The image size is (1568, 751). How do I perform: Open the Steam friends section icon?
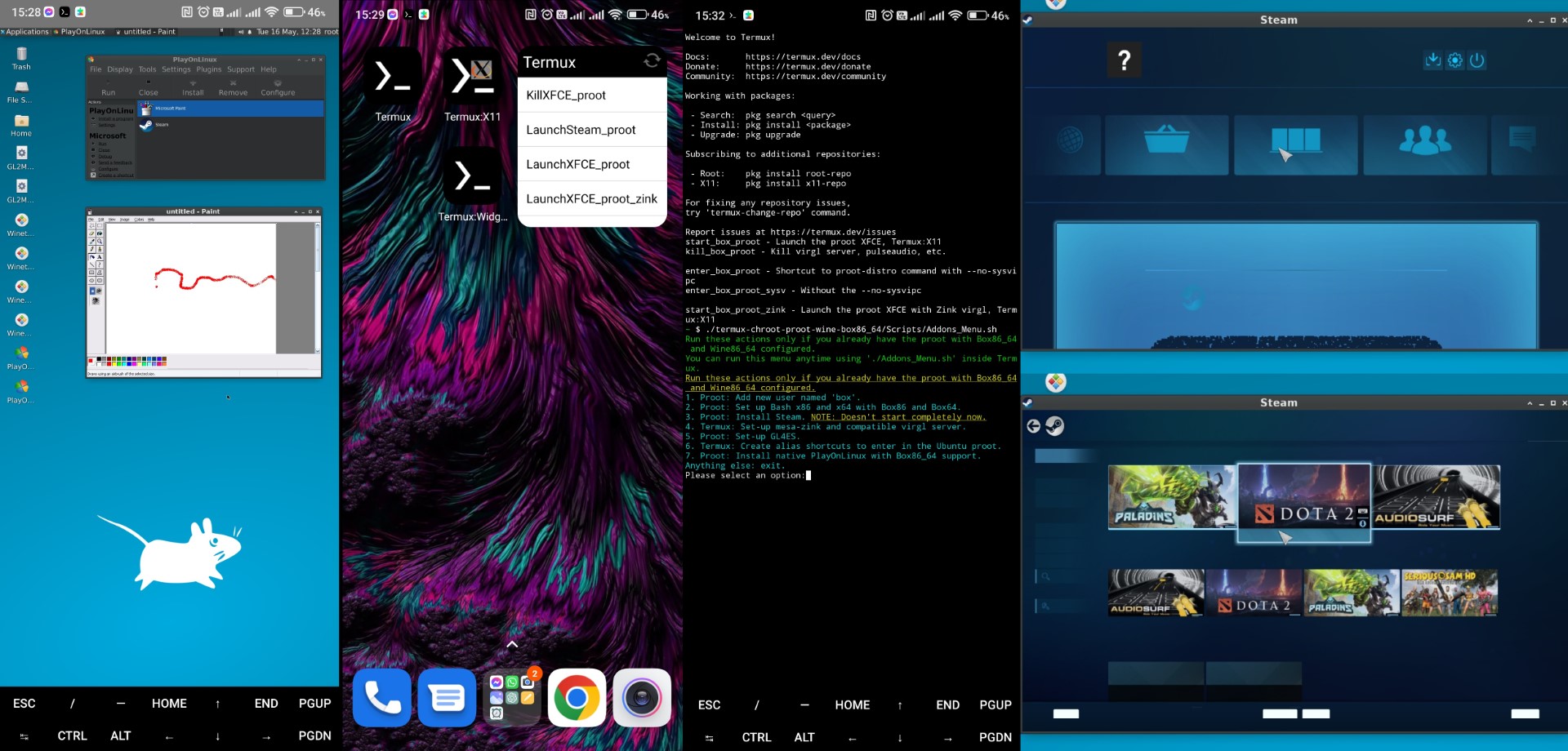pos(1425,144)
